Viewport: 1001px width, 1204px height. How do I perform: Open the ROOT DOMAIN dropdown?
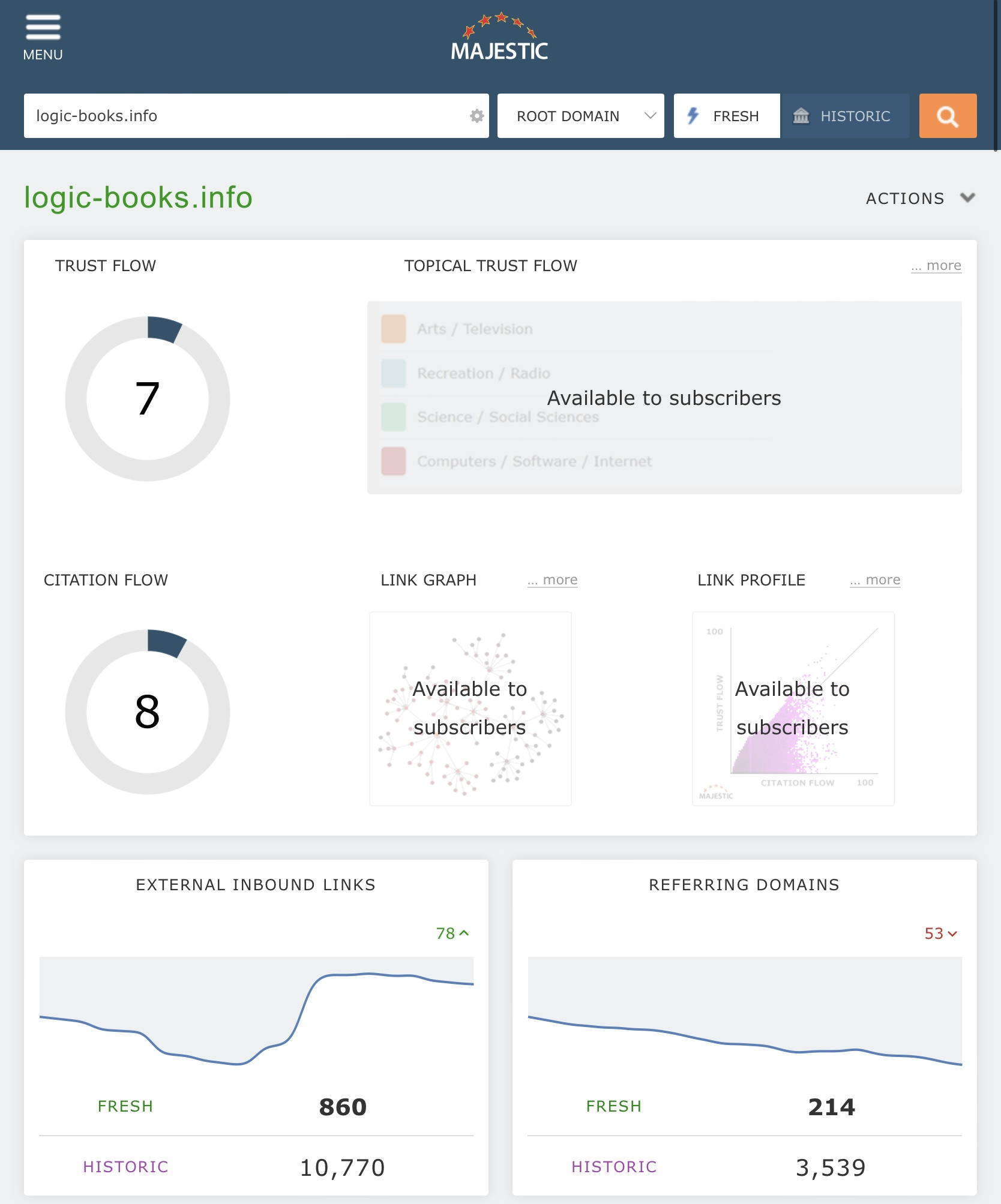click(580, 116)
